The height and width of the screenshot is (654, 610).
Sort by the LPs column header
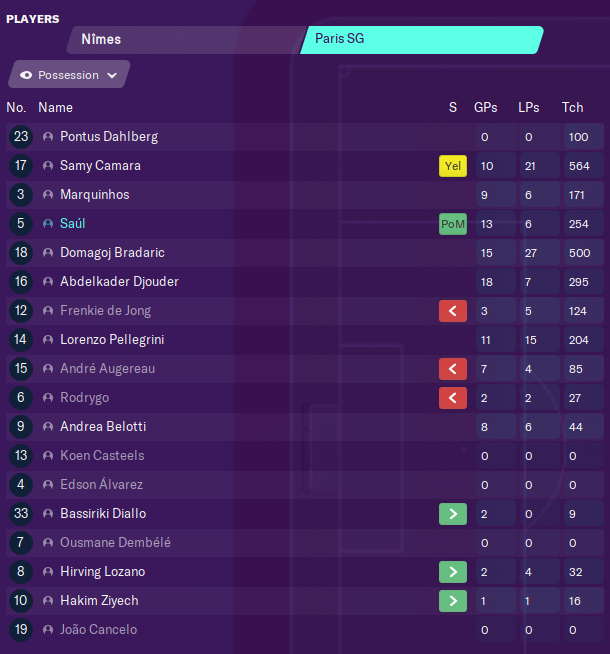tap(529, 108)
